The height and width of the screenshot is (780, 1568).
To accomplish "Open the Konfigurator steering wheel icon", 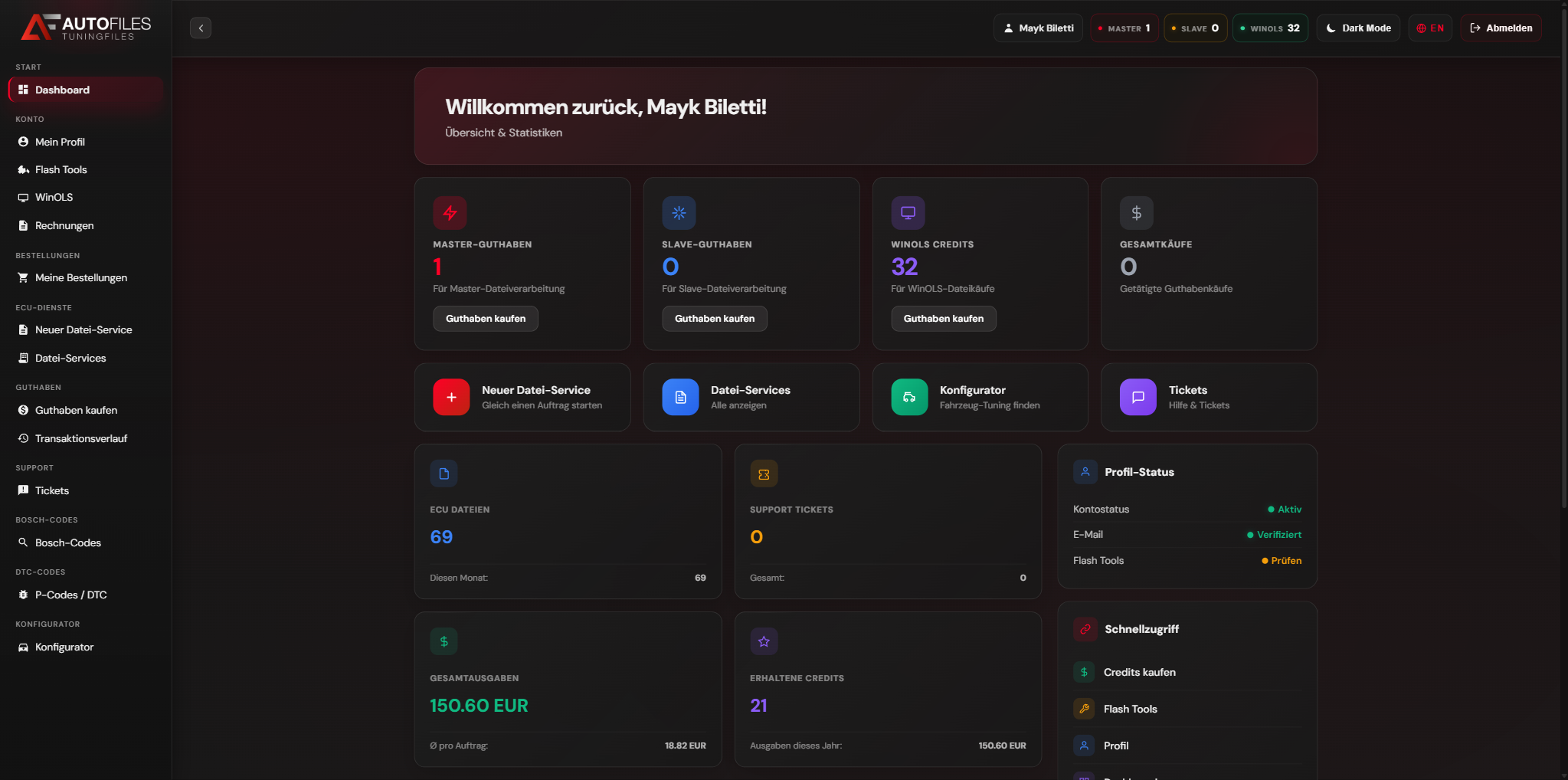I will (x=909, y=397).
